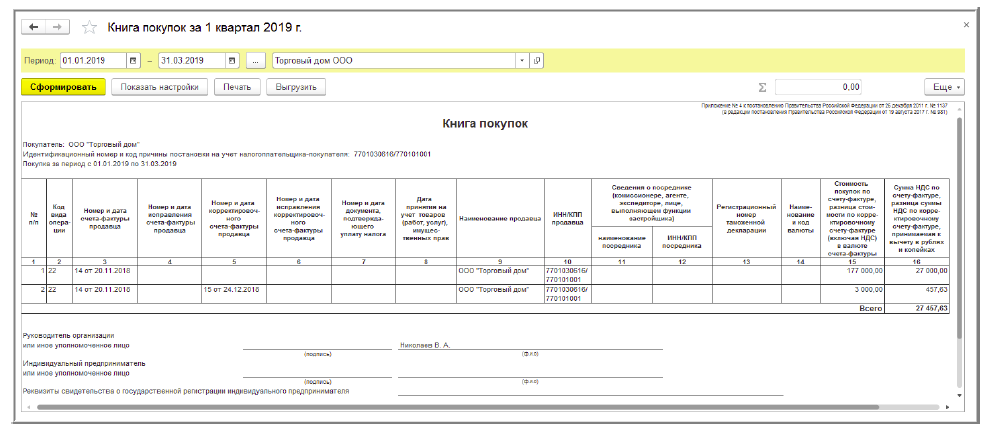The height and width of the screenshot is (429, 987).
Task: Click the forward navigation arrow
Action: coord(56,27)
